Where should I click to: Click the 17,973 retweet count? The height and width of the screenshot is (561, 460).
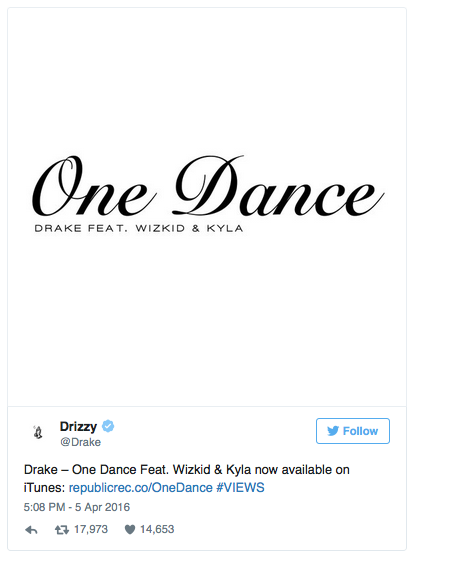(91, 530)
